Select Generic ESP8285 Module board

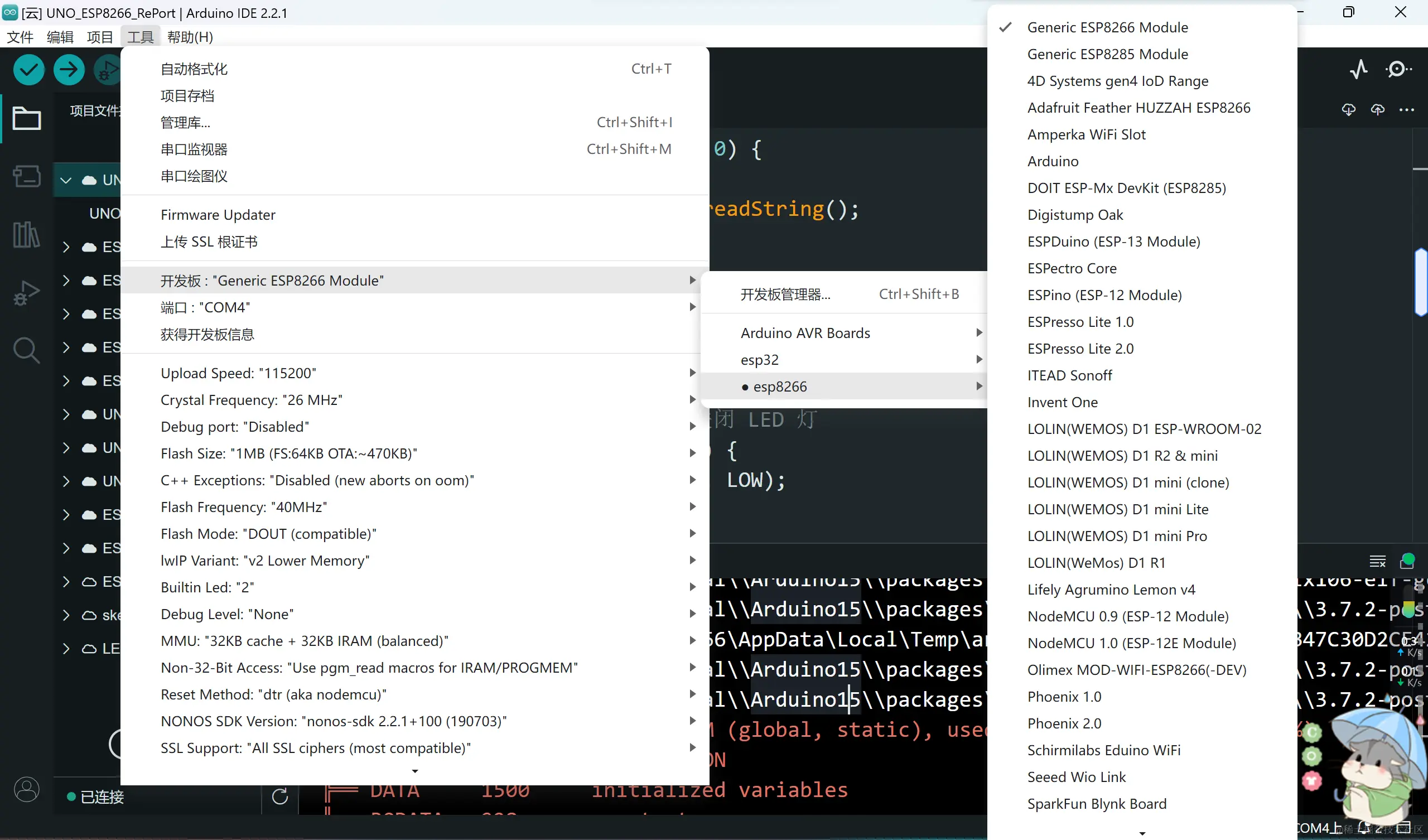[1142, 54]
